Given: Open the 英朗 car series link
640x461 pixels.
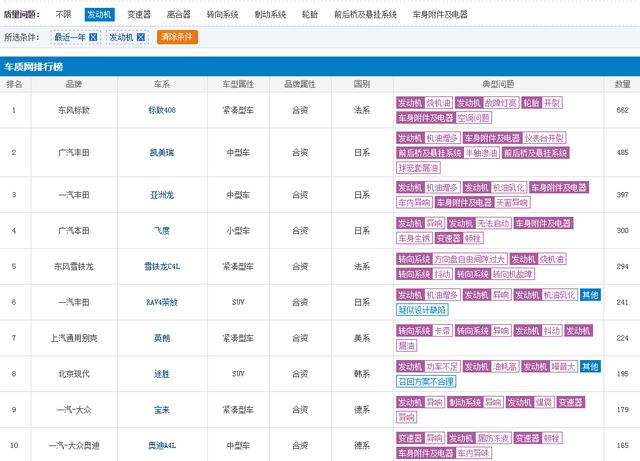Looking at the screenshot, I should (162, 338).
